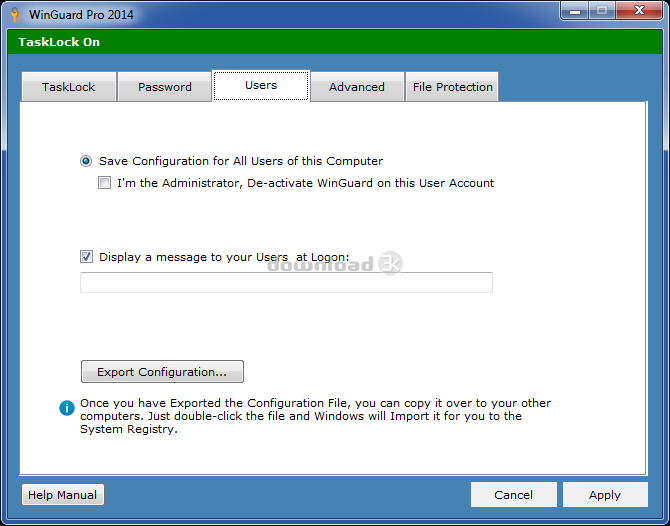Click the maximize button in title bar

pos(602,11)
